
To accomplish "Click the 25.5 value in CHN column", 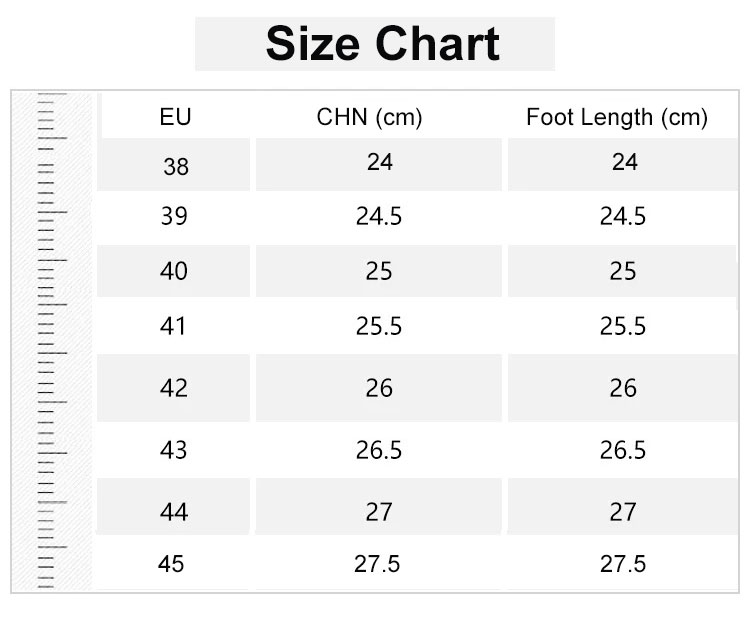I will (379, 326).
